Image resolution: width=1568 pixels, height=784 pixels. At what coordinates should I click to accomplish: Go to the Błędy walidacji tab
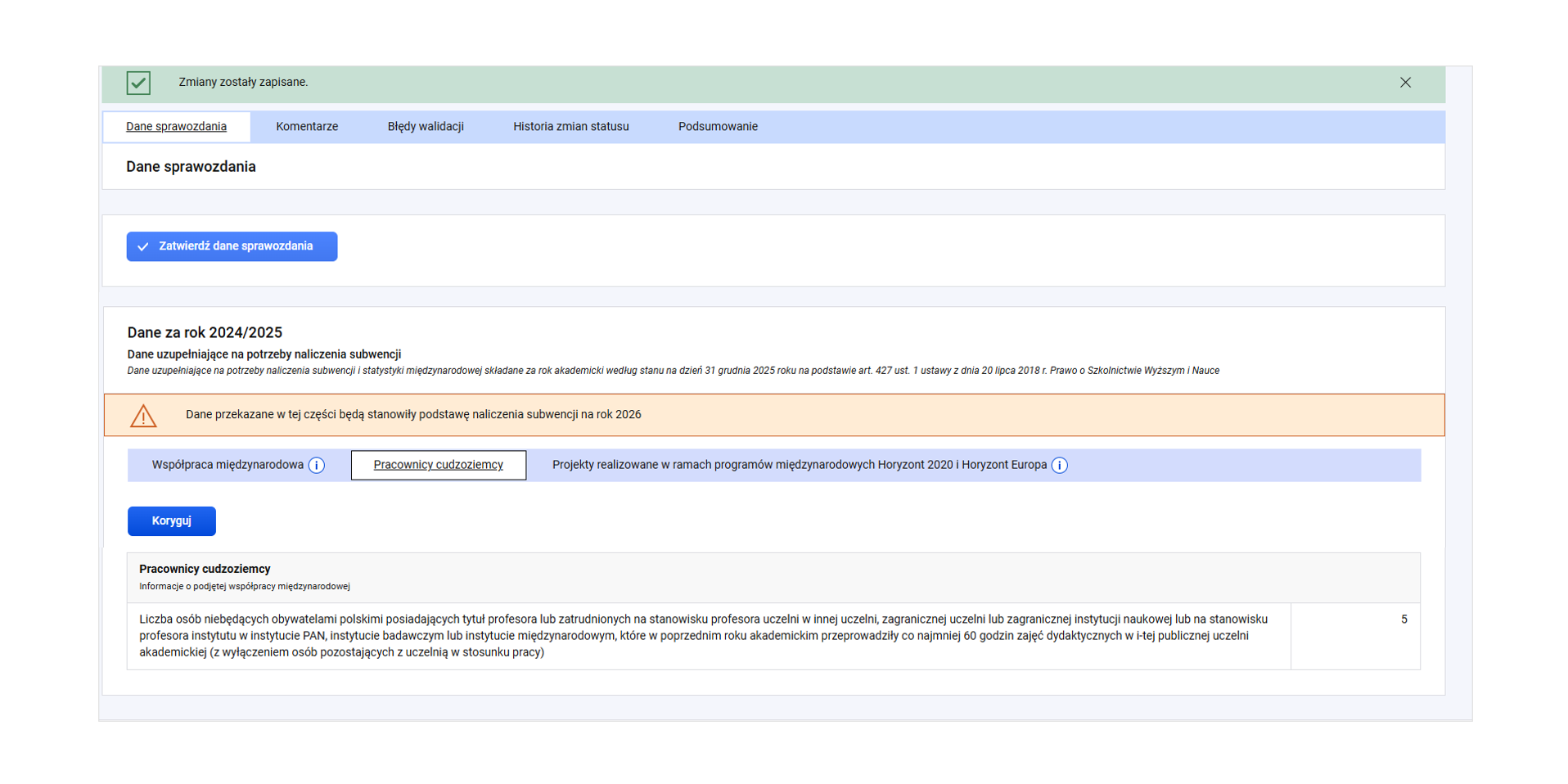click(x=426, y=127)
